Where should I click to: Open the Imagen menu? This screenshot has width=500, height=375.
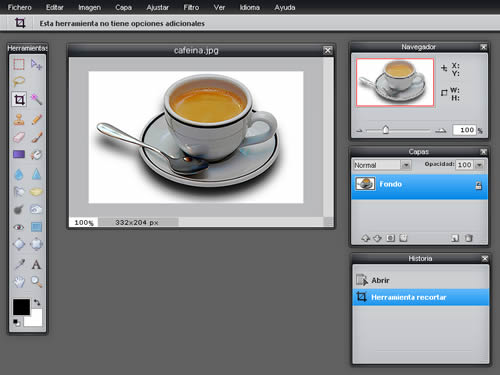point(89,7)
